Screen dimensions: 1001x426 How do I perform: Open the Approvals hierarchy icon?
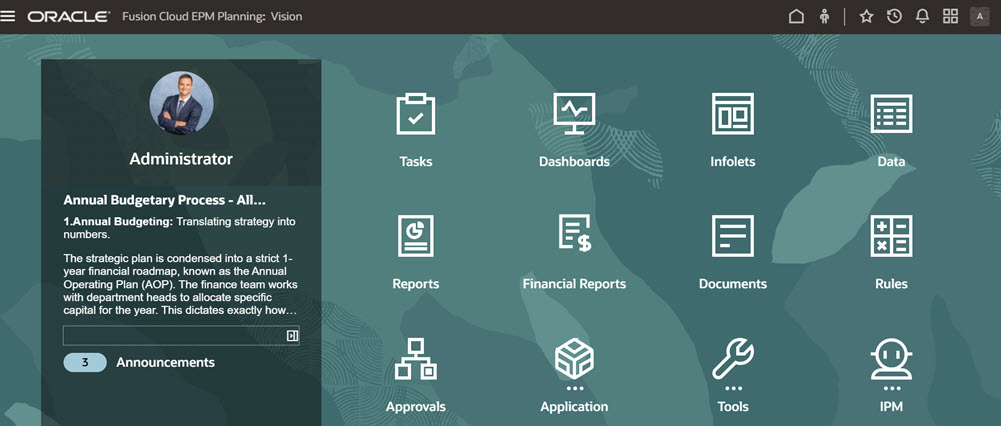(x=416, y=359)
